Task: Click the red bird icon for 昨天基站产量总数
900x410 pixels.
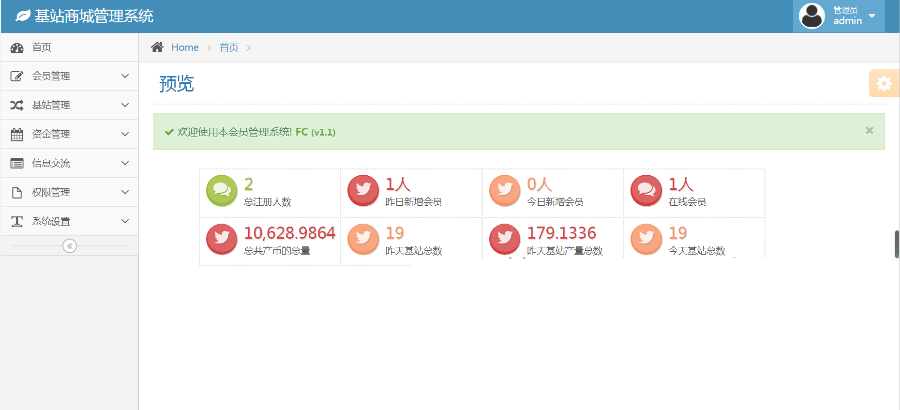Action: click(x=505, y=239)
